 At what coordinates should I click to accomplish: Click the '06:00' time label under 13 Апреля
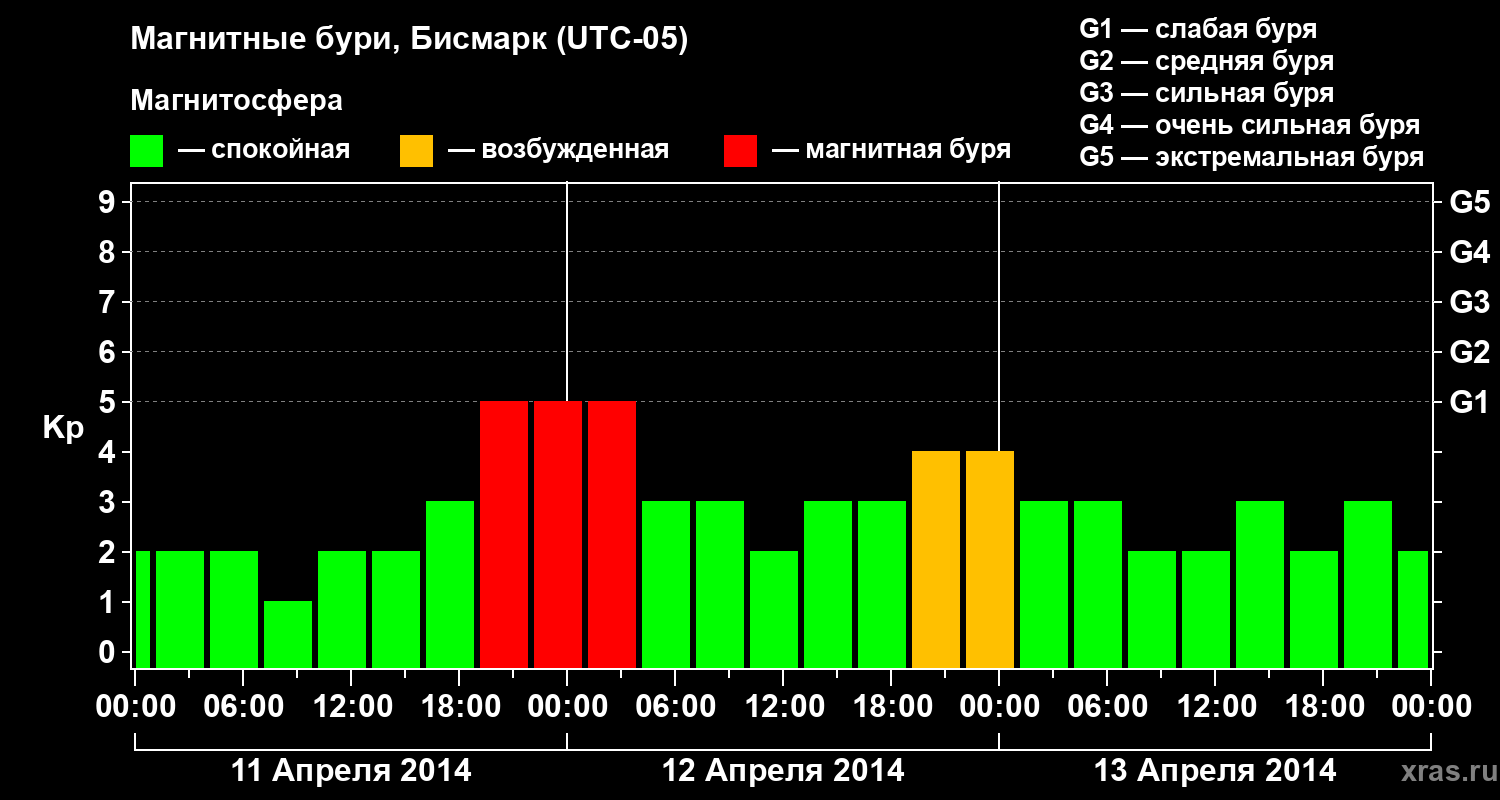(1107, 707)
